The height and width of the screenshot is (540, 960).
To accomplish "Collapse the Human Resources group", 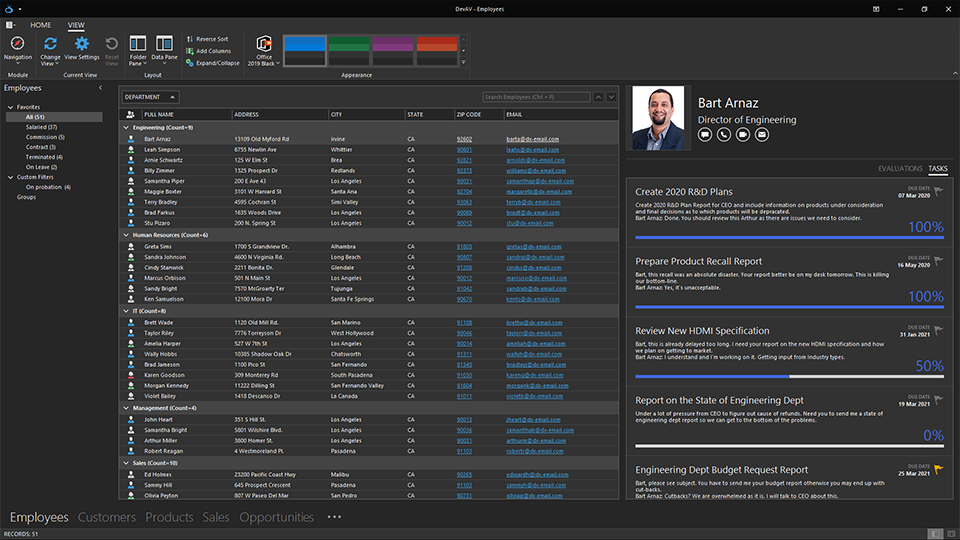I will [126, 235].
